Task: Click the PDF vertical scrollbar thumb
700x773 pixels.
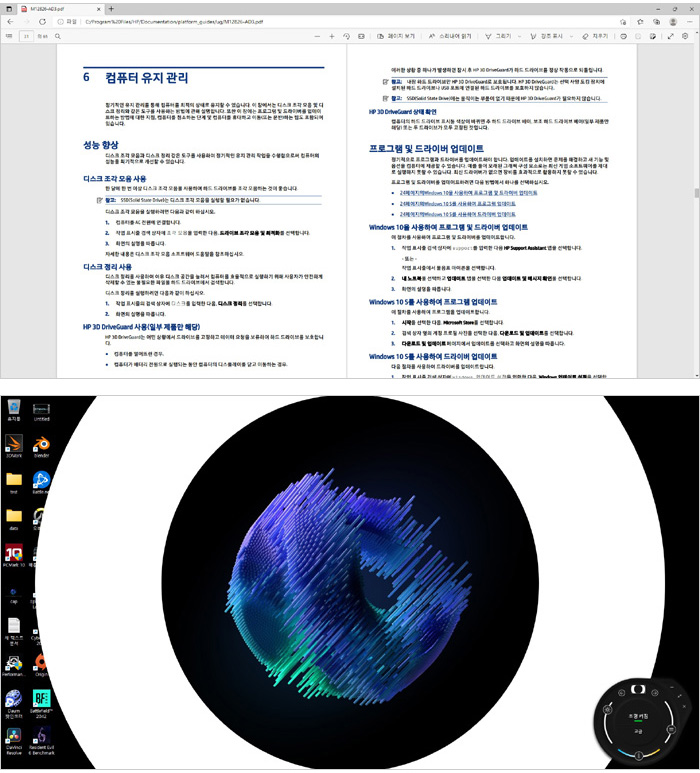Action: 697,193
